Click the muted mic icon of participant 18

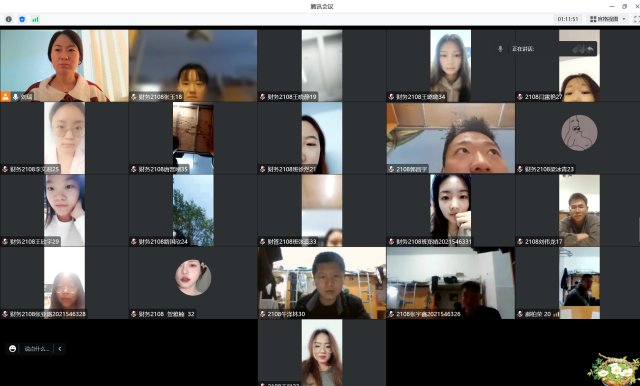133,97
